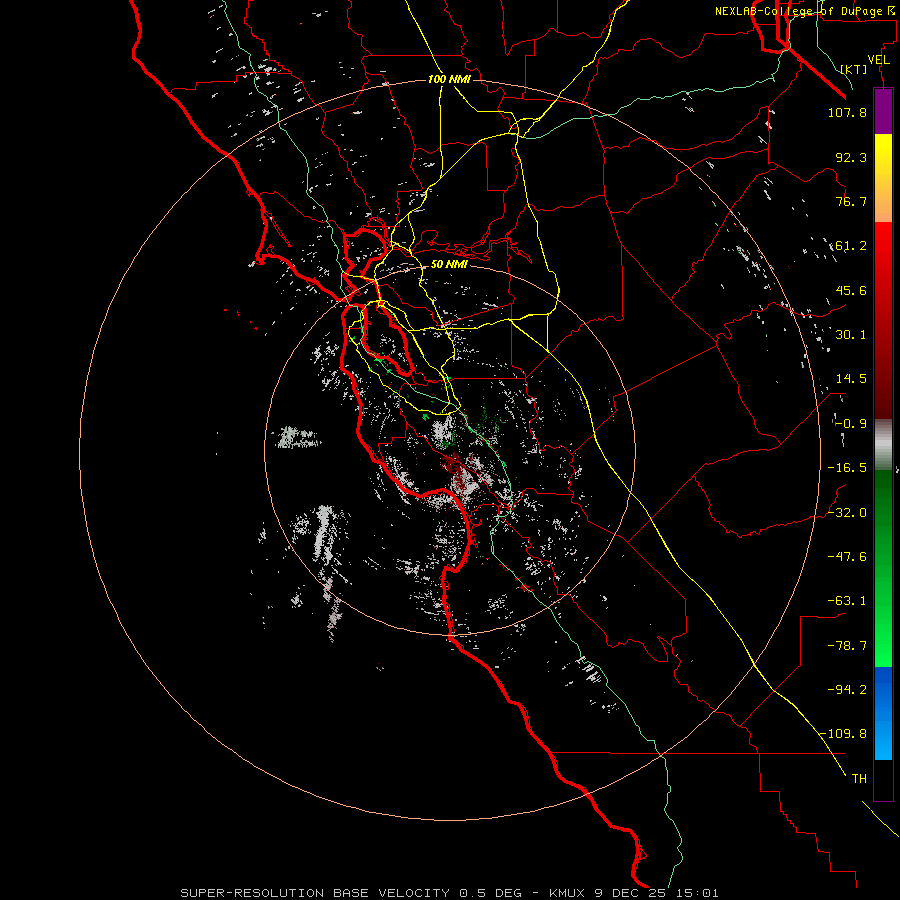The height and width of the screenshot is (900, 900).
Task: Click the [KT] units label
Action: (x=854, y=69)
